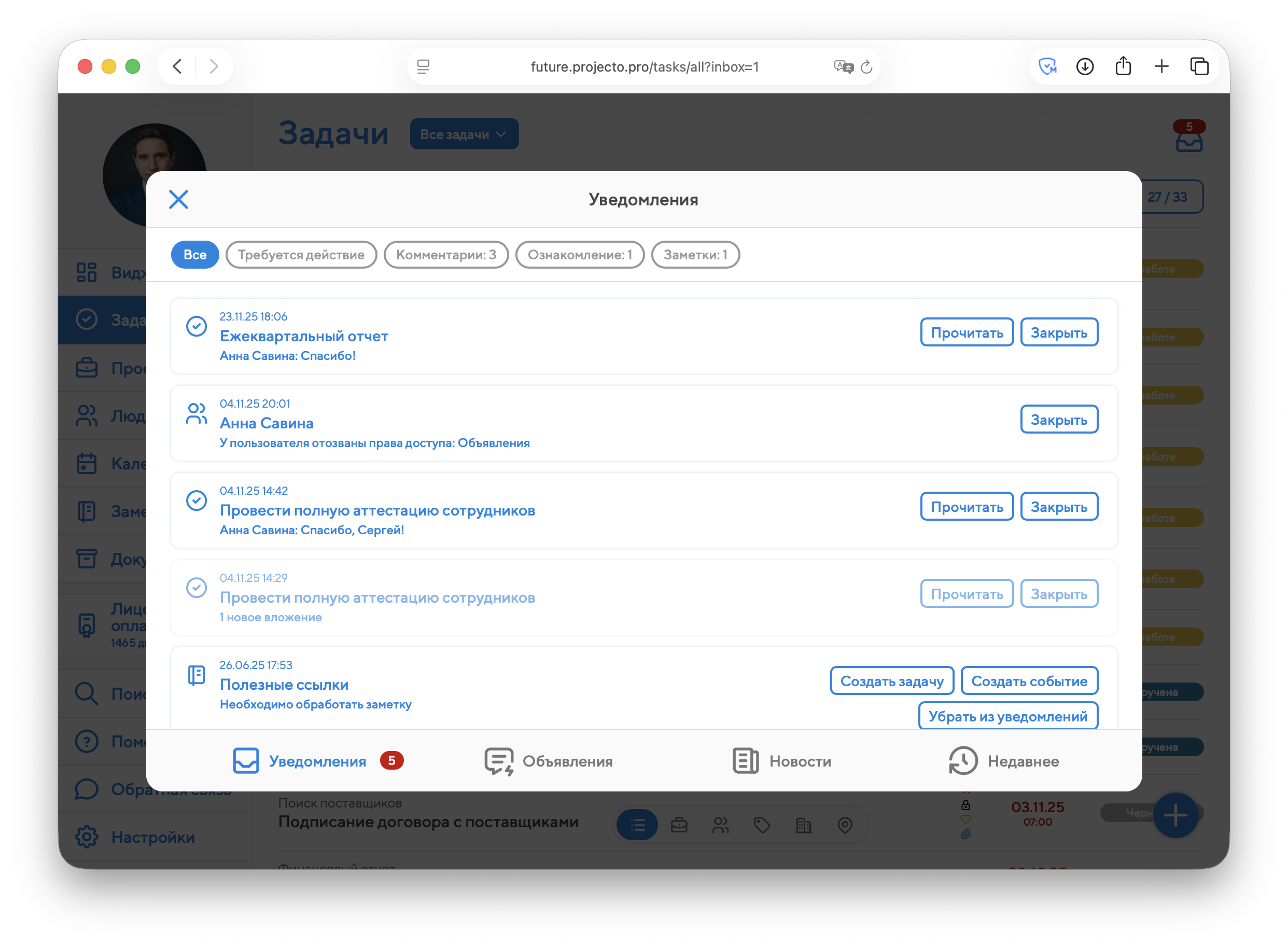Select the Заметки: 1 filter chip
This screenshot has width=1288, height=946.
[x=695, y=255]
